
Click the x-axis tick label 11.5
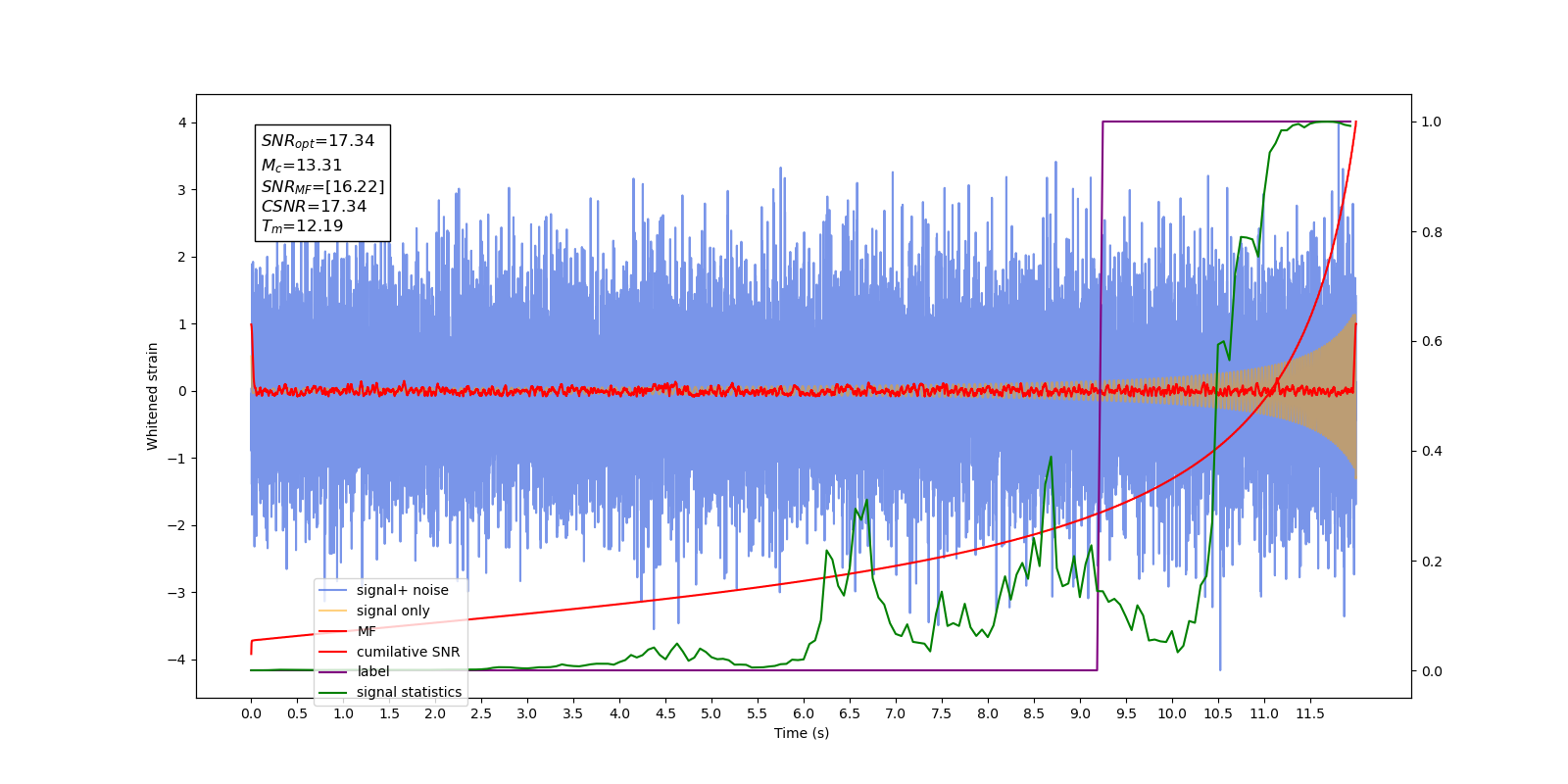pos(1310,713)
